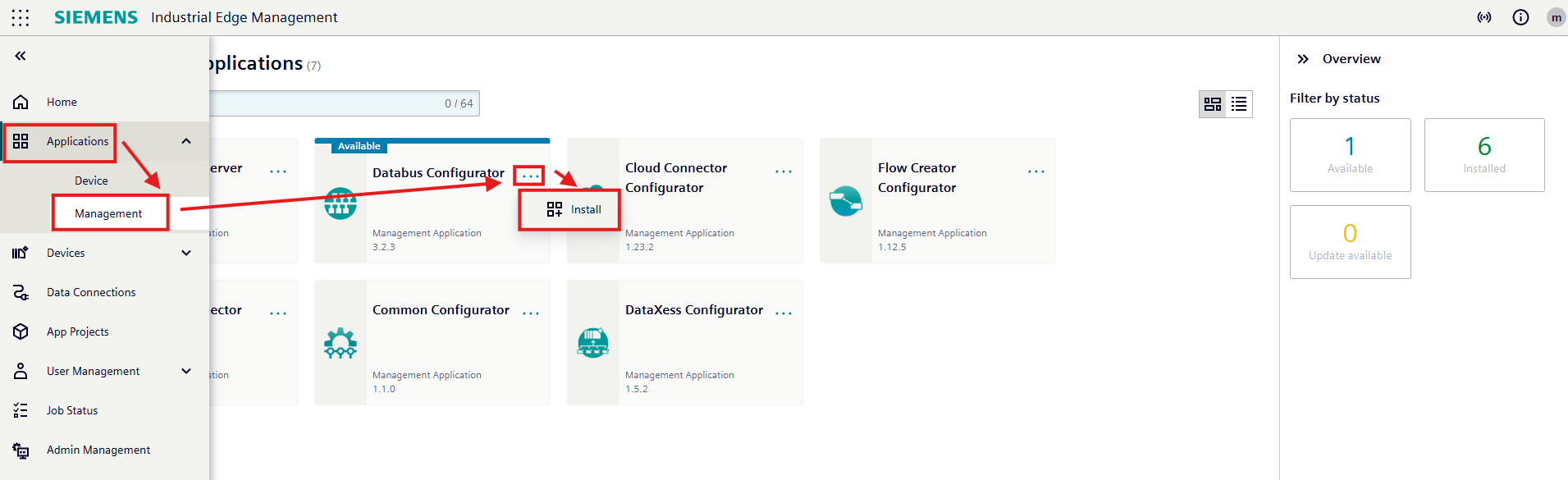This screenshot has width=1568, height=480.
Task: Filter by Installed status tile
Action: coord(1484,155)
